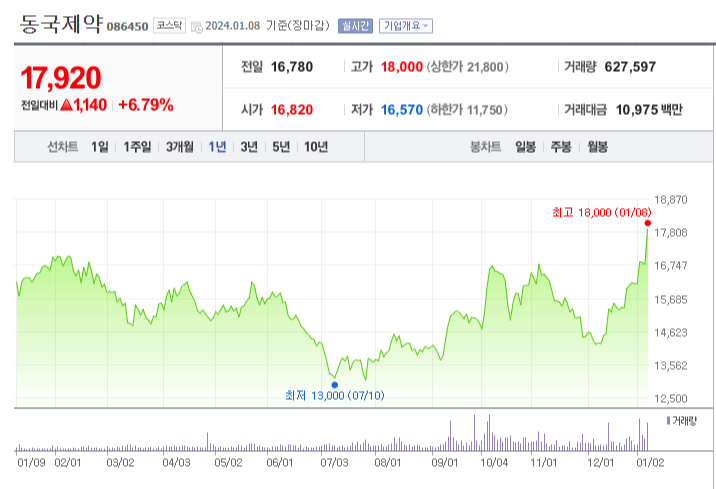Click the 거래대금 value 10,975

[x=637, y=110]
